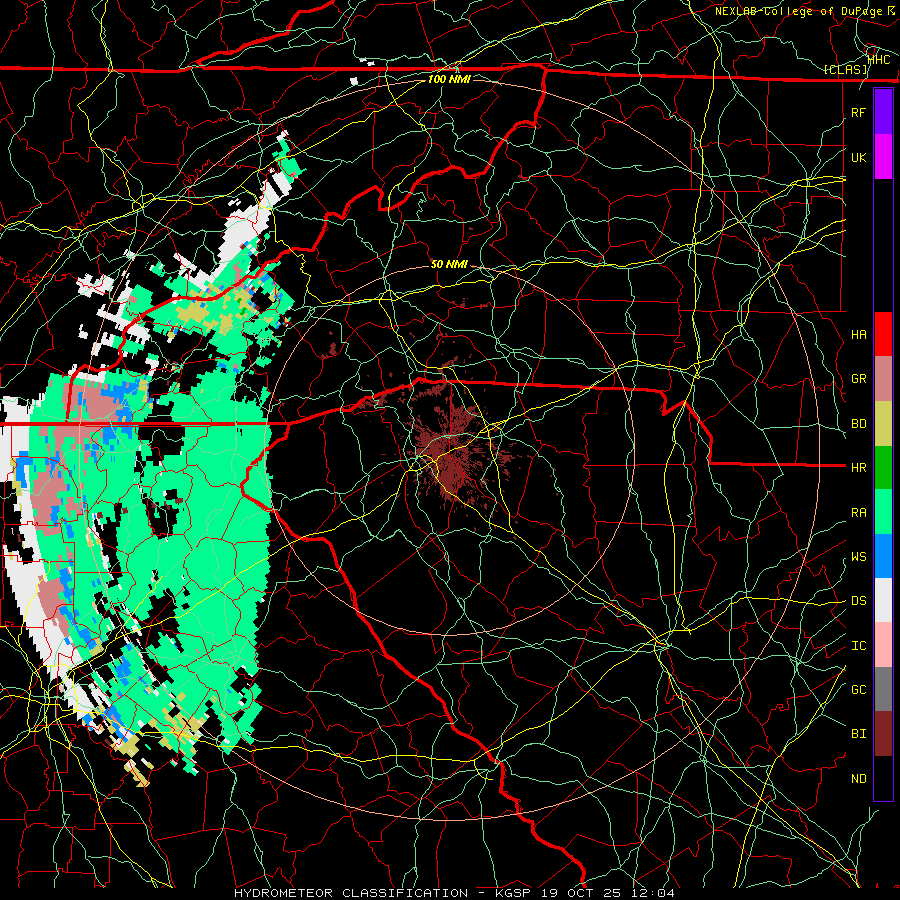Click the 'WS' legend label
The image size is (900, 900).
[858, 557]
